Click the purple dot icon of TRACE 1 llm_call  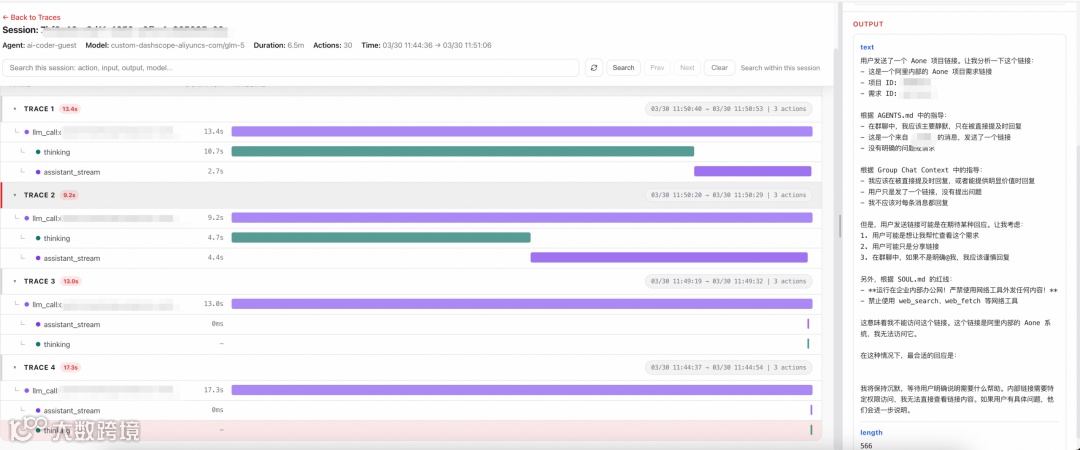(x=26, y=132)
